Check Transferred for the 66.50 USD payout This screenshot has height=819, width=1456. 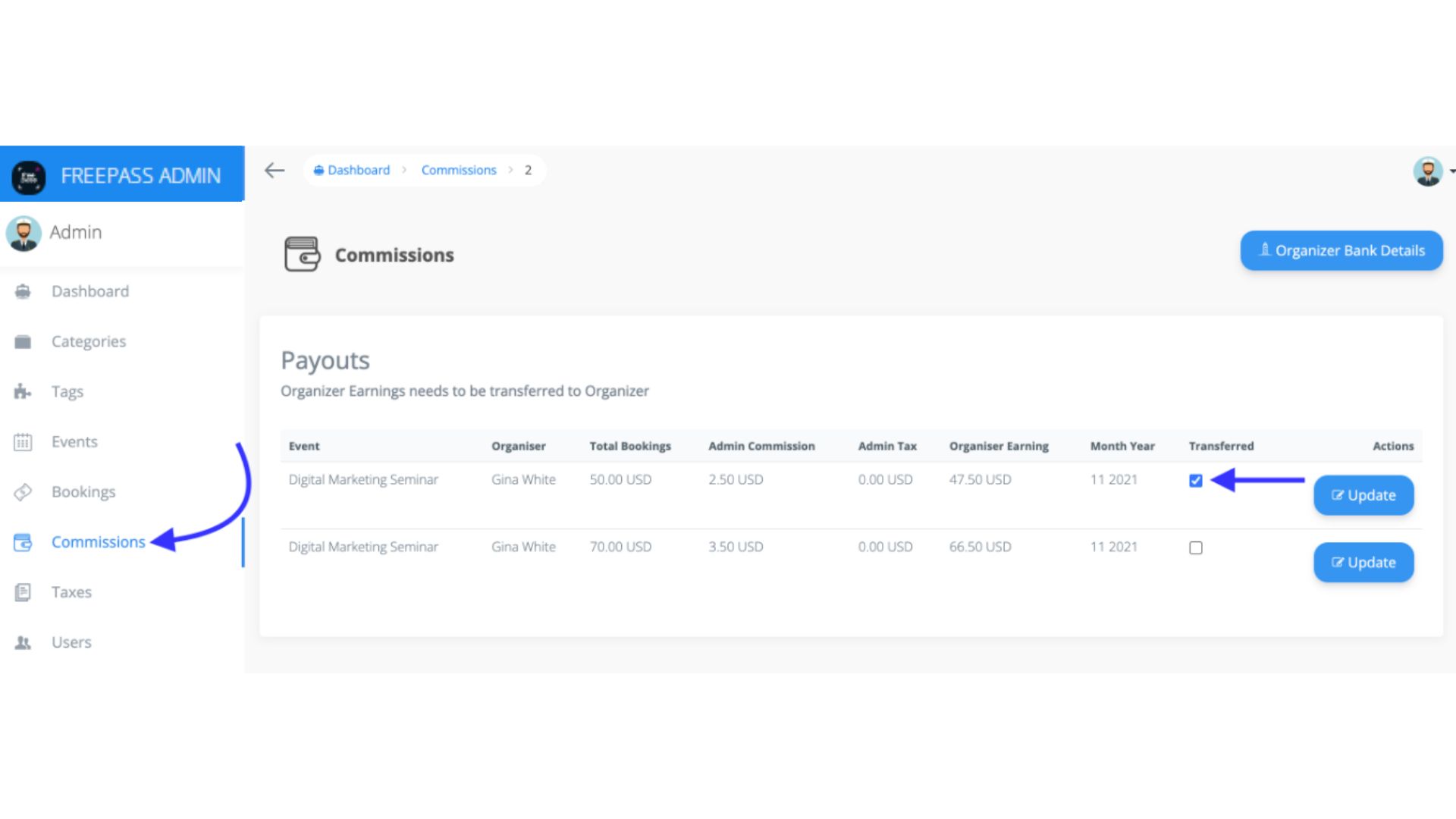[x=1195, y=547]
